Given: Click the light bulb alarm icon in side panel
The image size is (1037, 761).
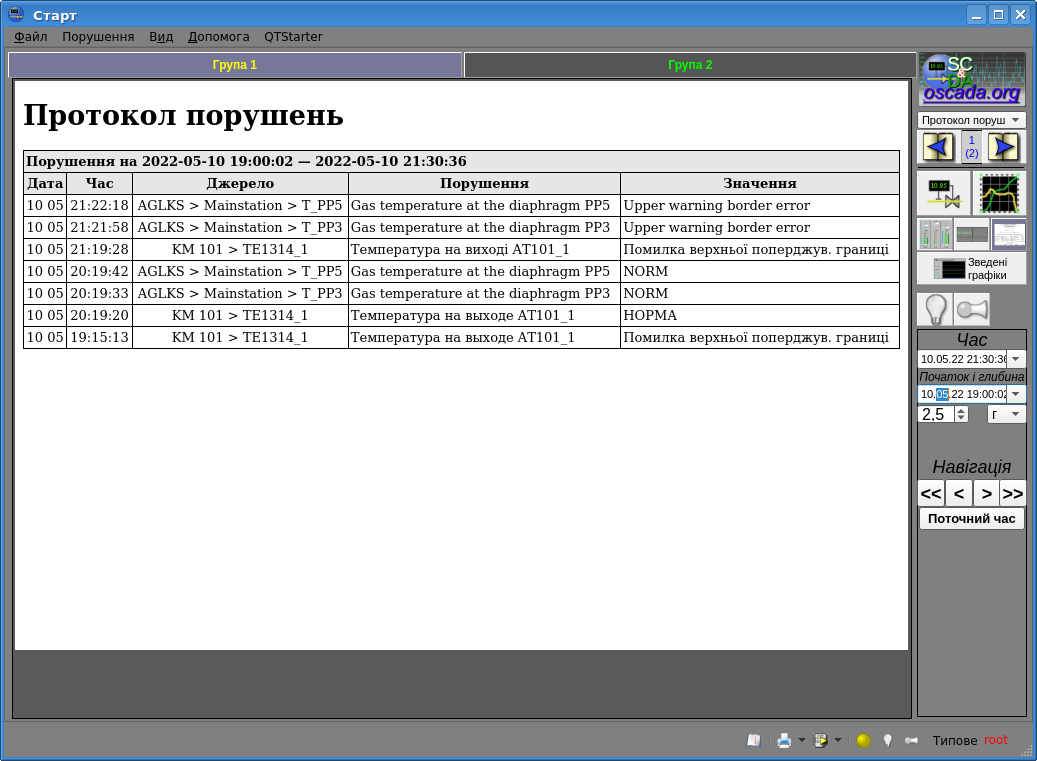Looking at the screenshot, I should pos(935,309).
